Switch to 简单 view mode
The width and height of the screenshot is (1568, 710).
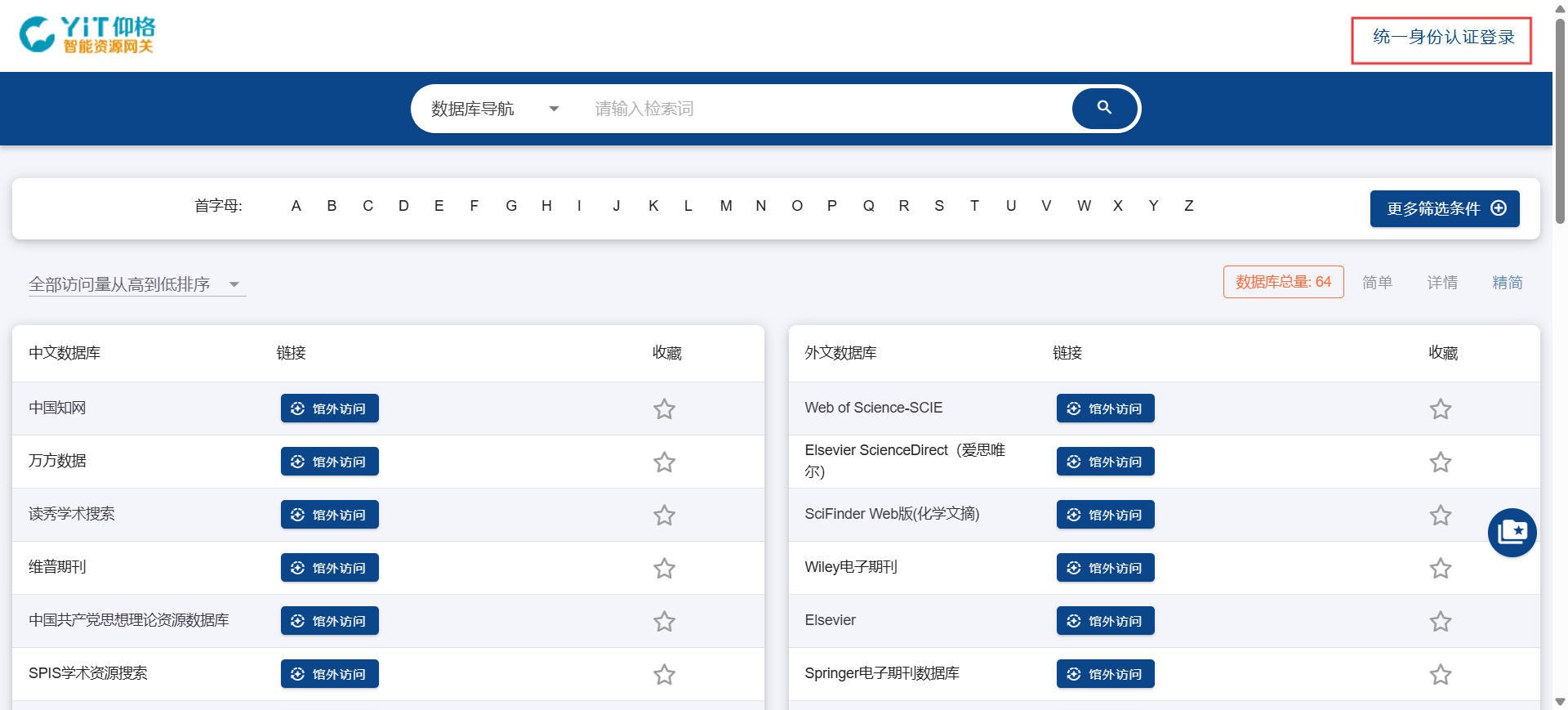point(1377,283)
